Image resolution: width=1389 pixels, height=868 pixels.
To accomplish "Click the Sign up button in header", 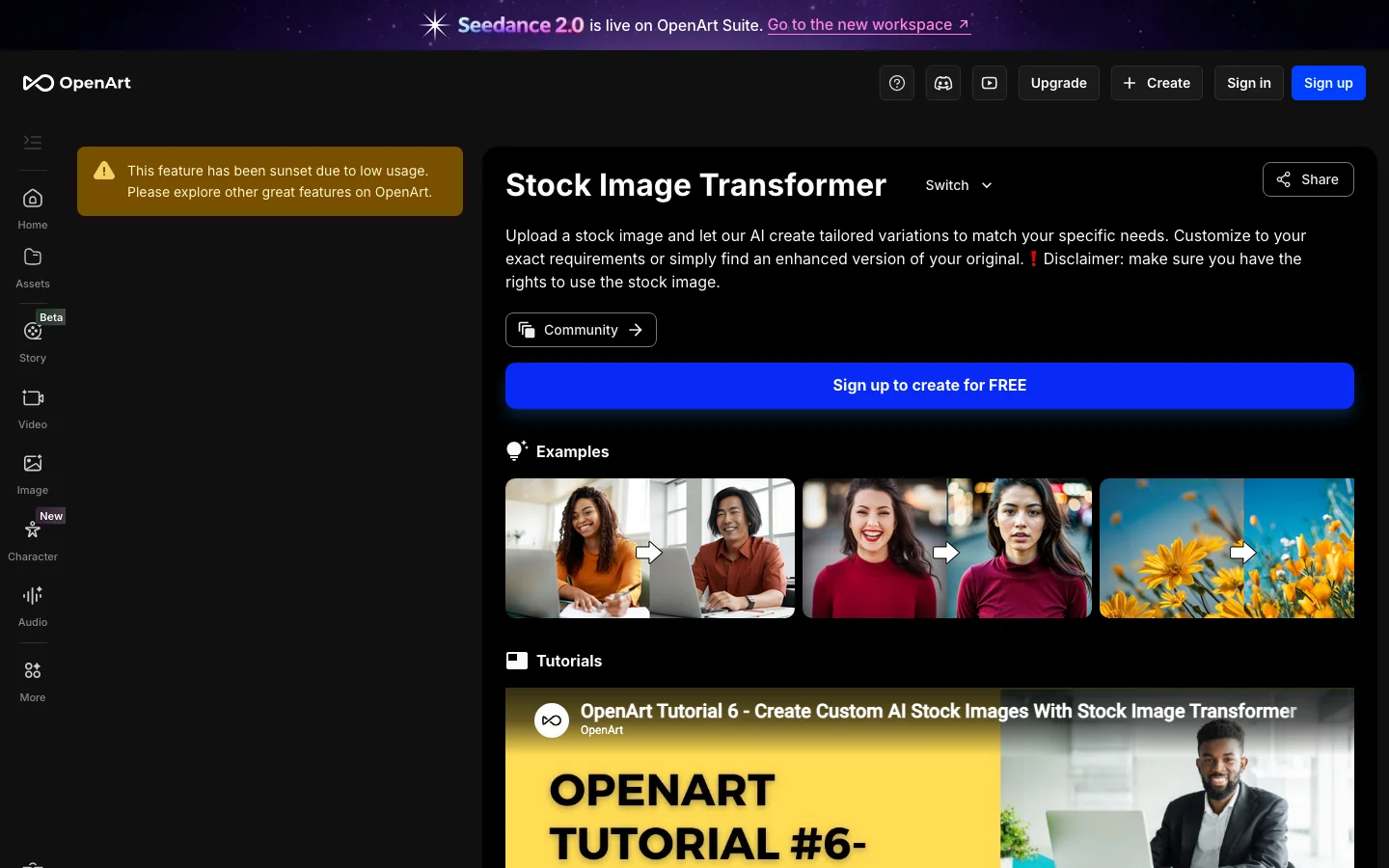I will click(1328, 83).
